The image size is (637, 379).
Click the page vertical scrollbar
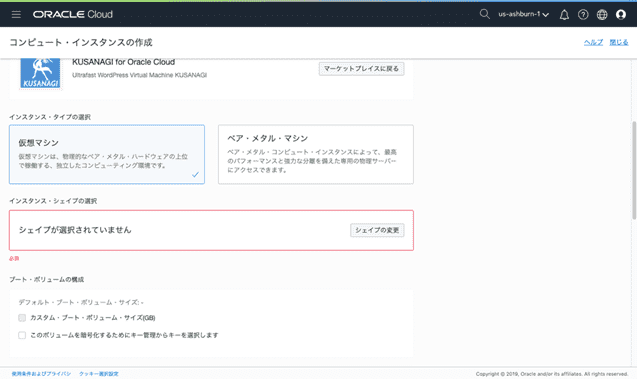[x=634, y=171]
